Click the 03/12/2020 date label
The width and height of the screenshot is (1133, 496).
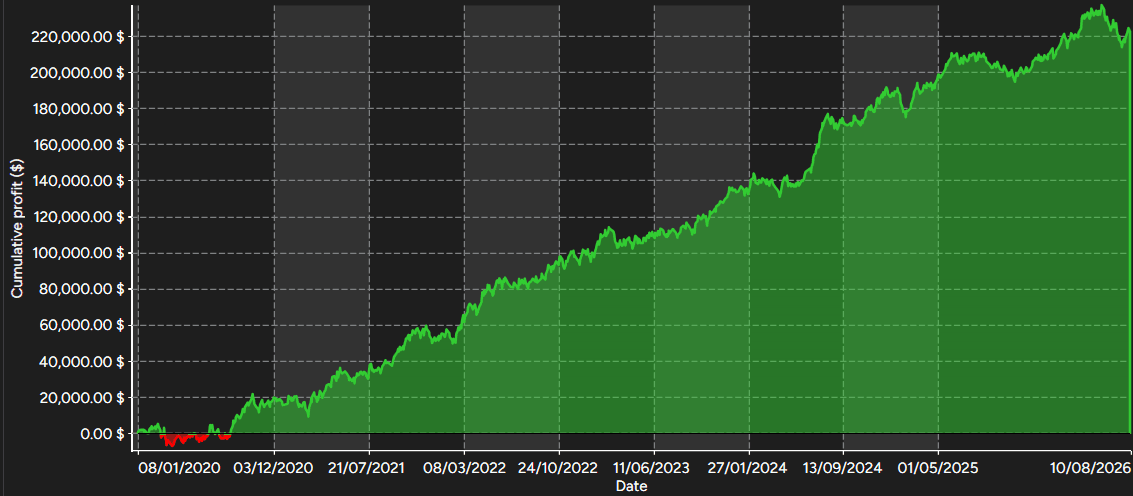tap(275, 468)
